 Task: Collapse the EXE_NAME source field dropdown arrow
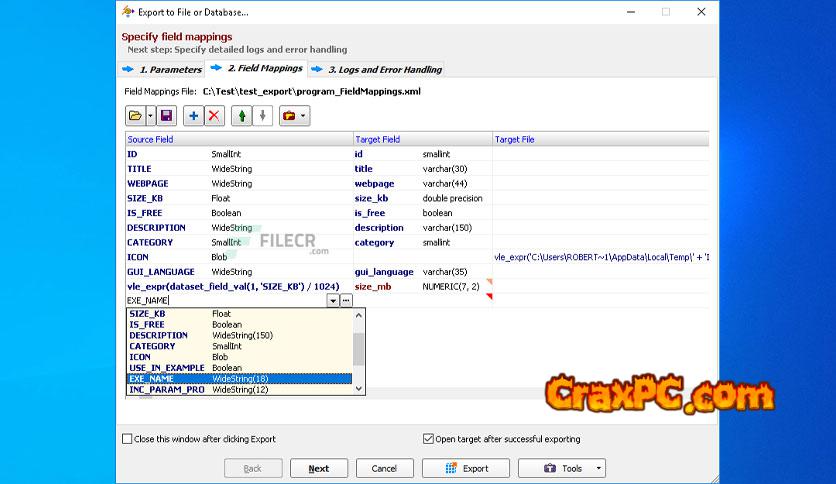point(332,300)
